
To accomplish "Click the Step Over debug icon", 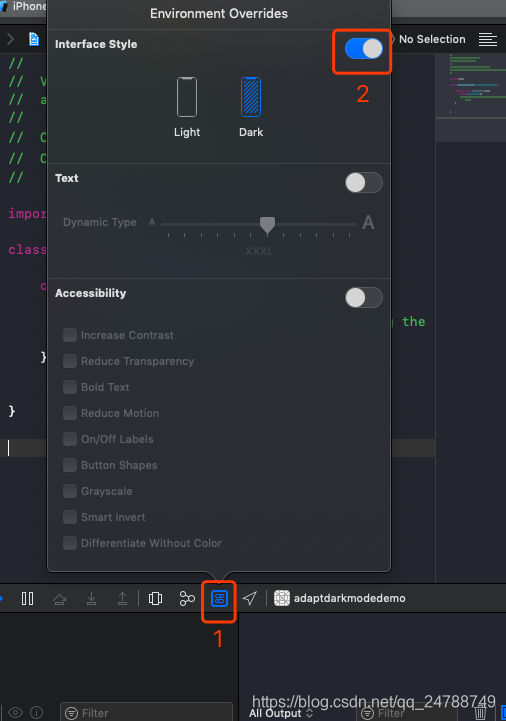I will [59, 599].
